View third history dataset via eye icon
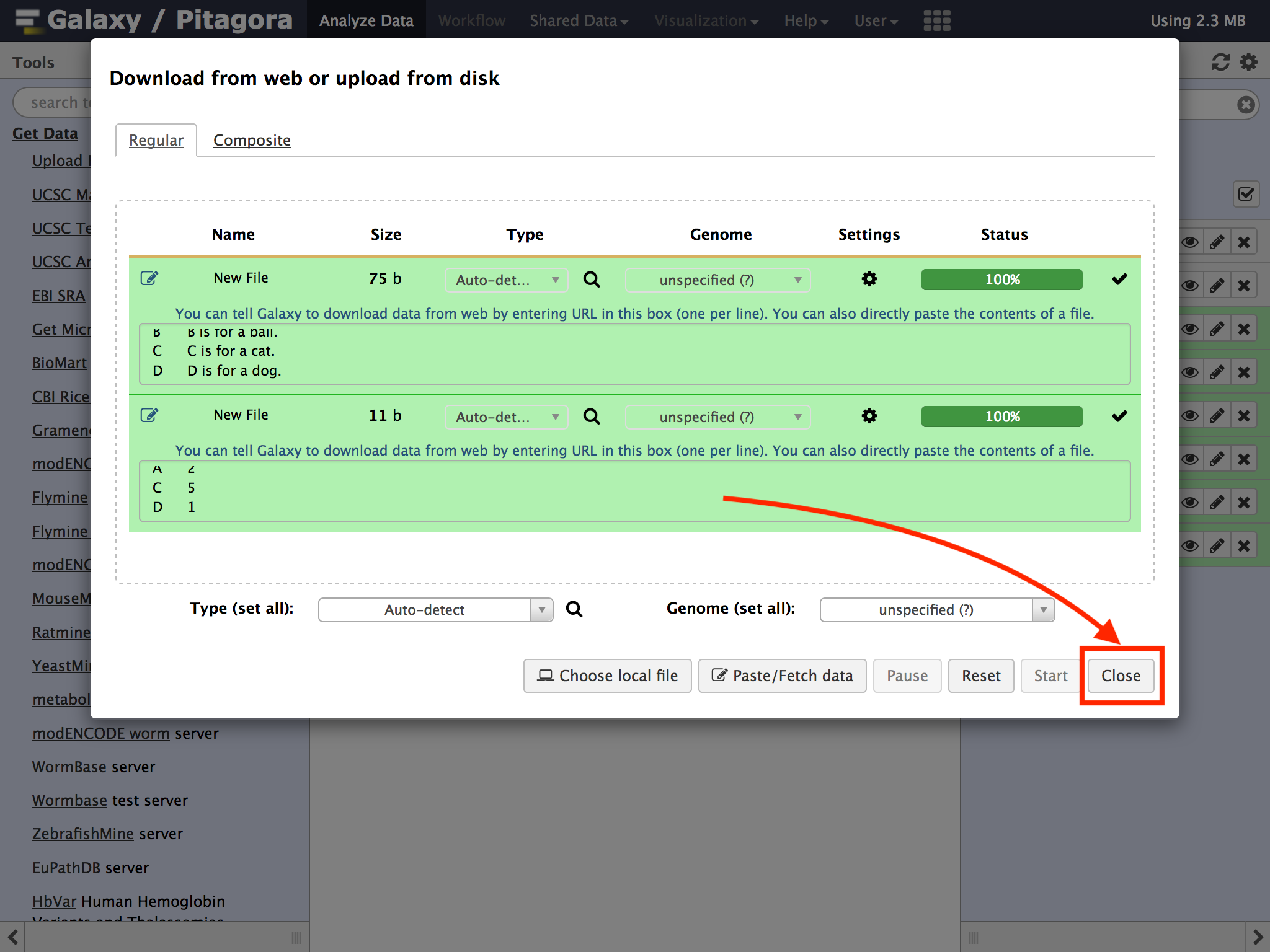This screenshot has height=952, width=1270. (1189, 329)
